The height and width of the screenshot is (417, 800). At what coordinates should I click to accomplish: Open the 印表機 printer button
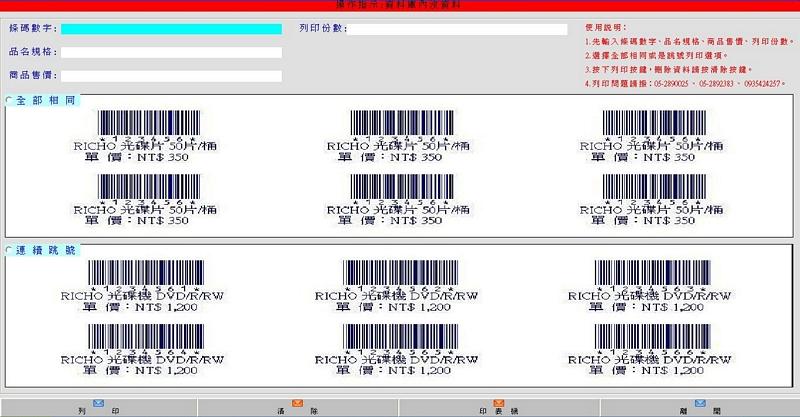point(498,408)
